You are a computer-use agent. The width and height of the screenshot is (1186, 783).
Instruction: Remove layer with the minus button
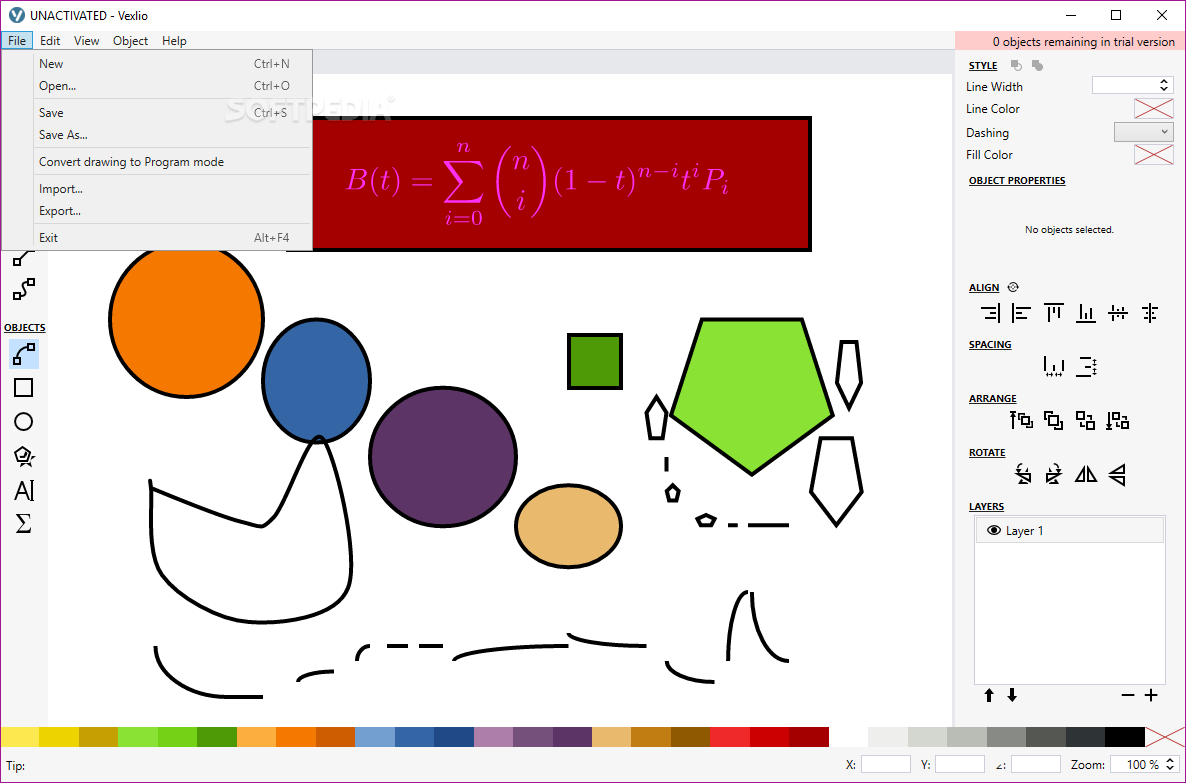[1128, 694]
